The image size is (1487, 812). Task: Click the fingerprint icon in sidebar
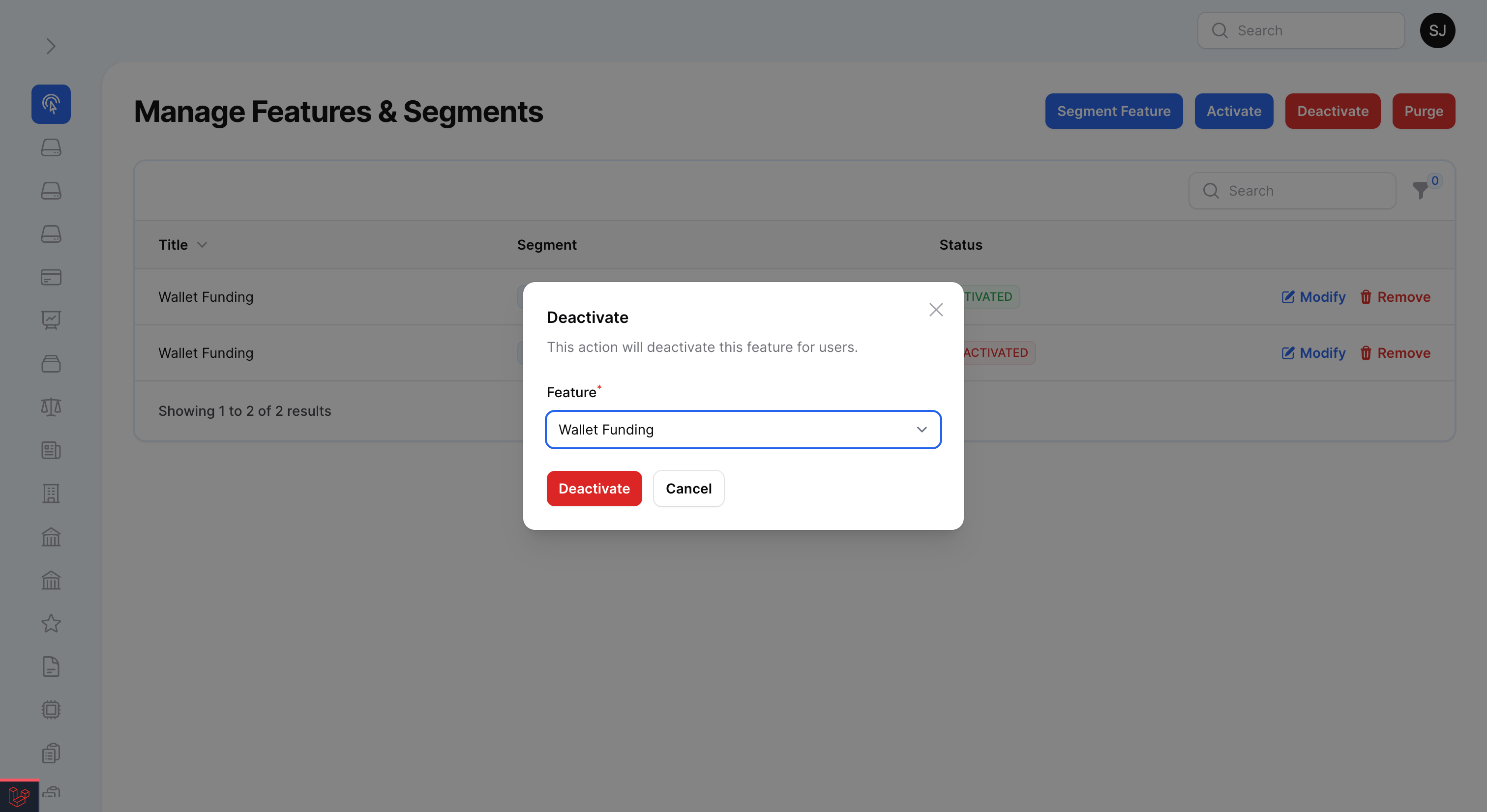pyautogui.click(x=51, y=105)
